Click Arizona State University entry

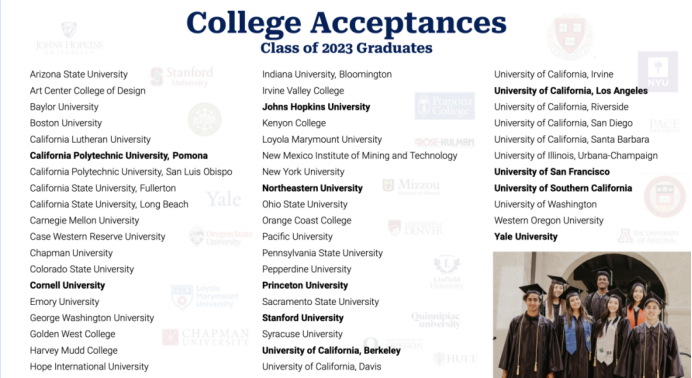[x=79, y=75]
